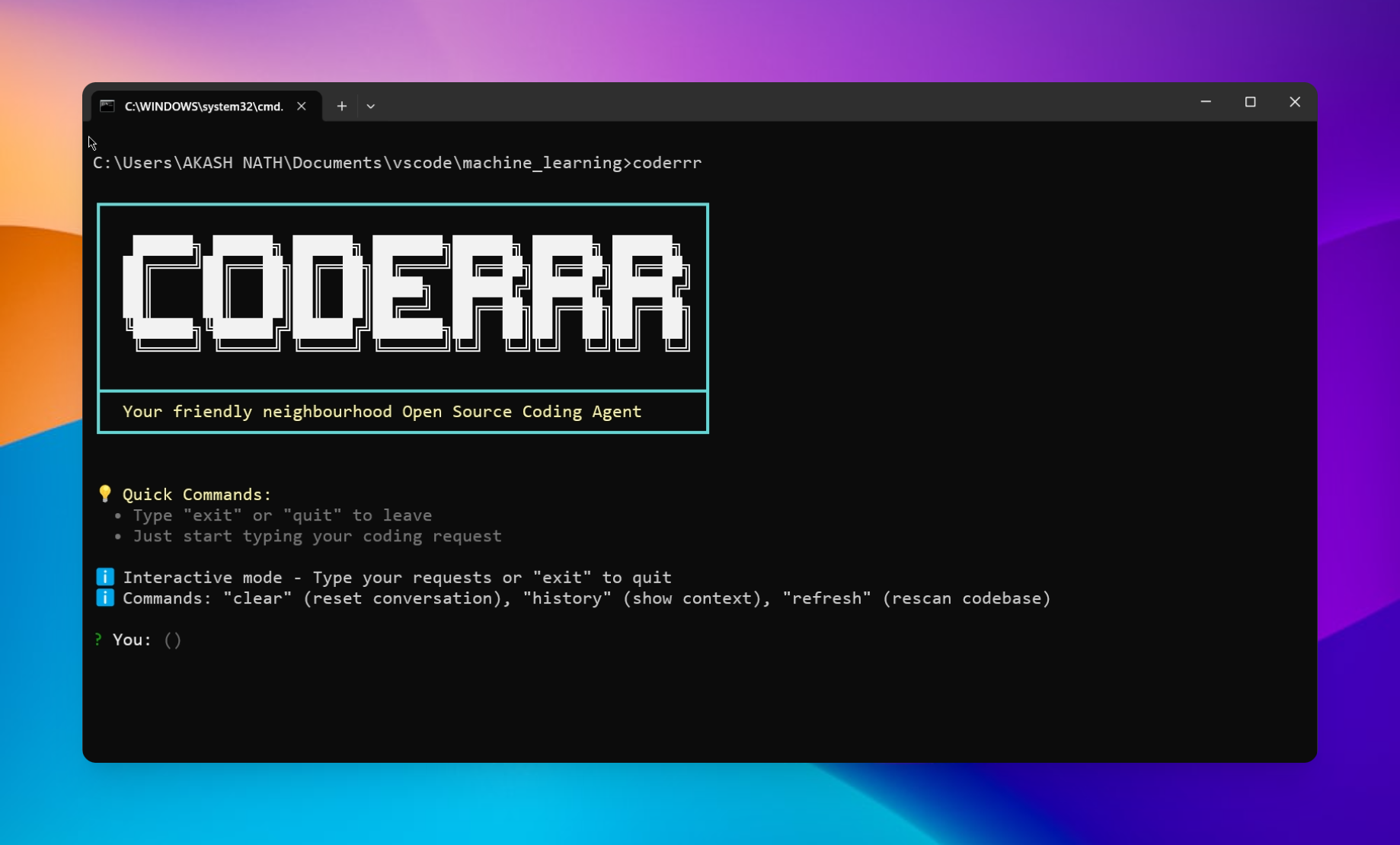Click inside the You input prompt parentheses
1400x845 pixels.
pos(172,639)
